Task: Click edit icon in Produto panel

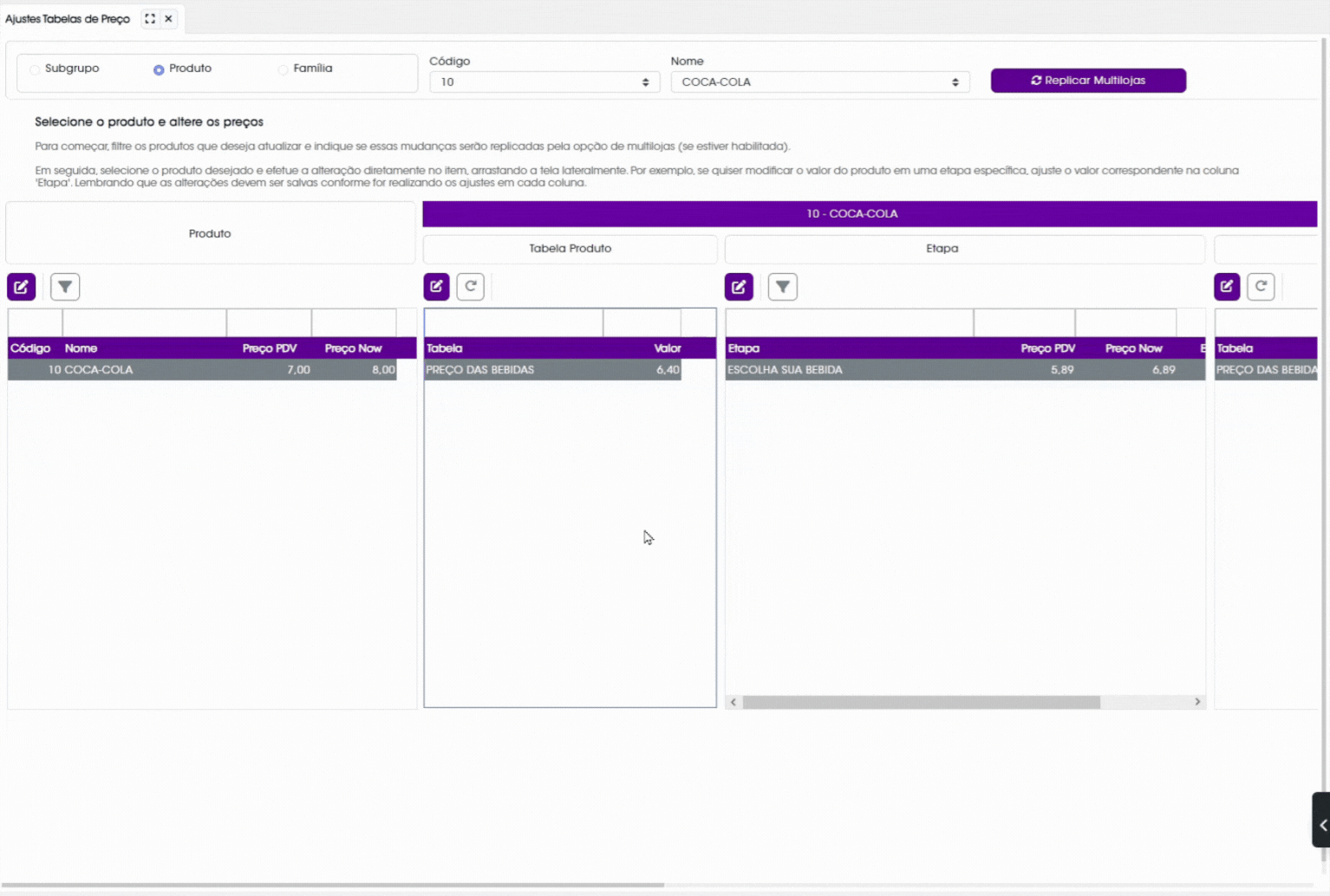Action: tap(22, 287)
